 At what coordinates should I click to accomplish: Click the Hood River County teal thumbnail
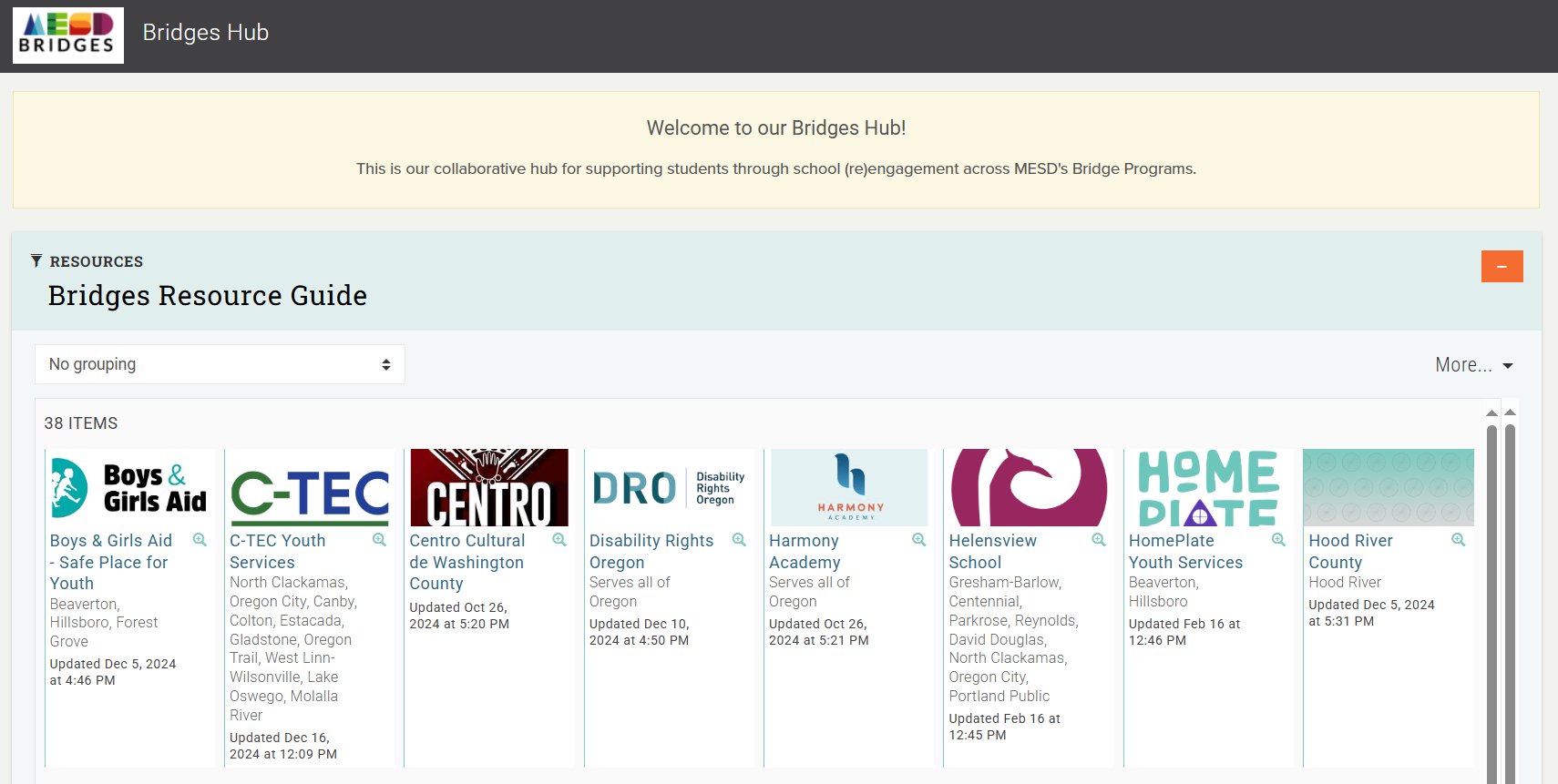(1389, 487)
